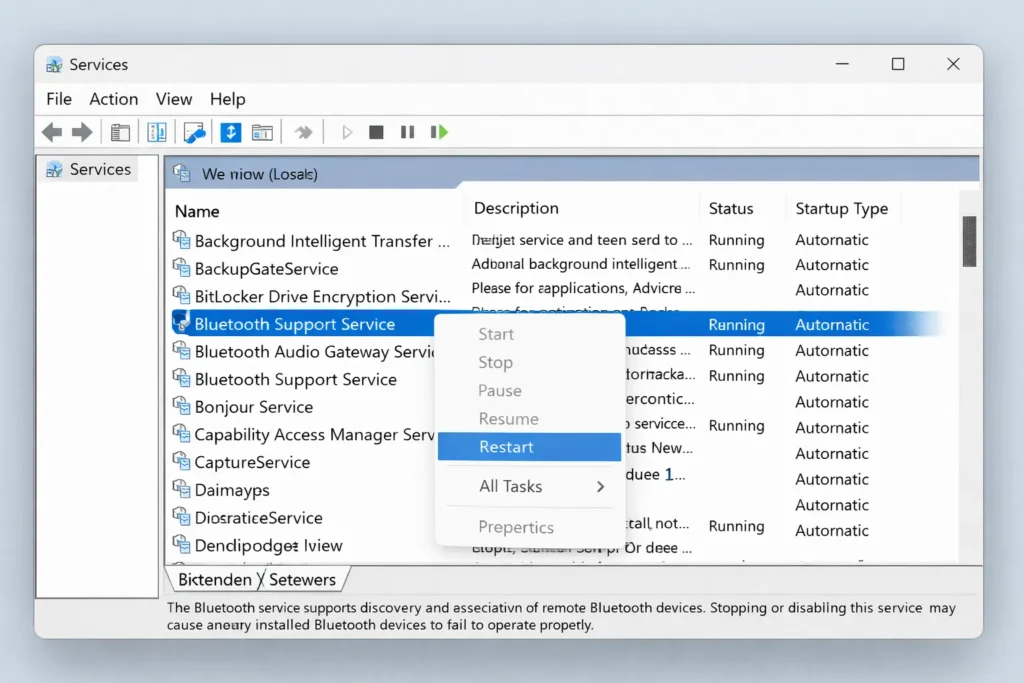
Task: Click the Pause Service toolbar icon
Action: 407,132
